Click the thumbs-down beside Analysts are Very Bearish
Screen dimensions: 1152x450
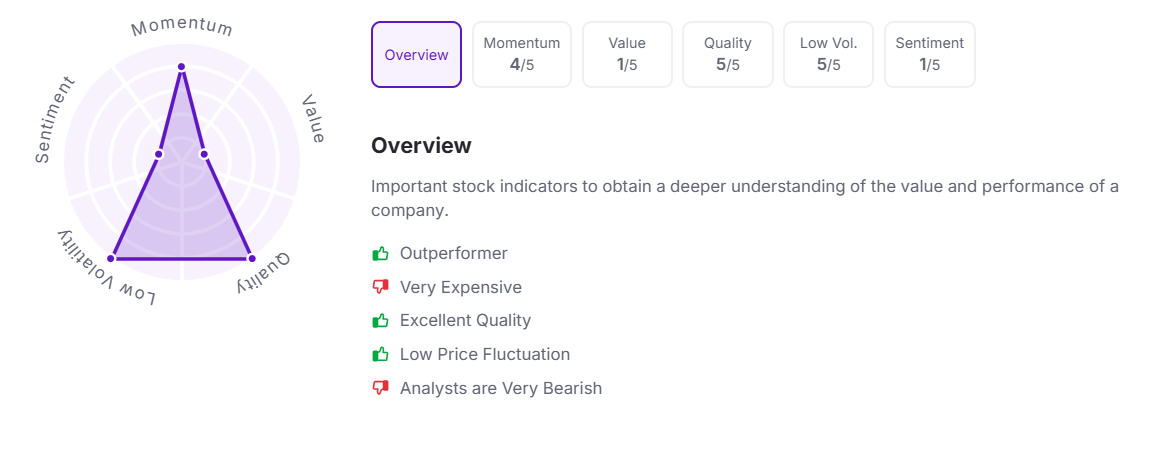[380, 388]
